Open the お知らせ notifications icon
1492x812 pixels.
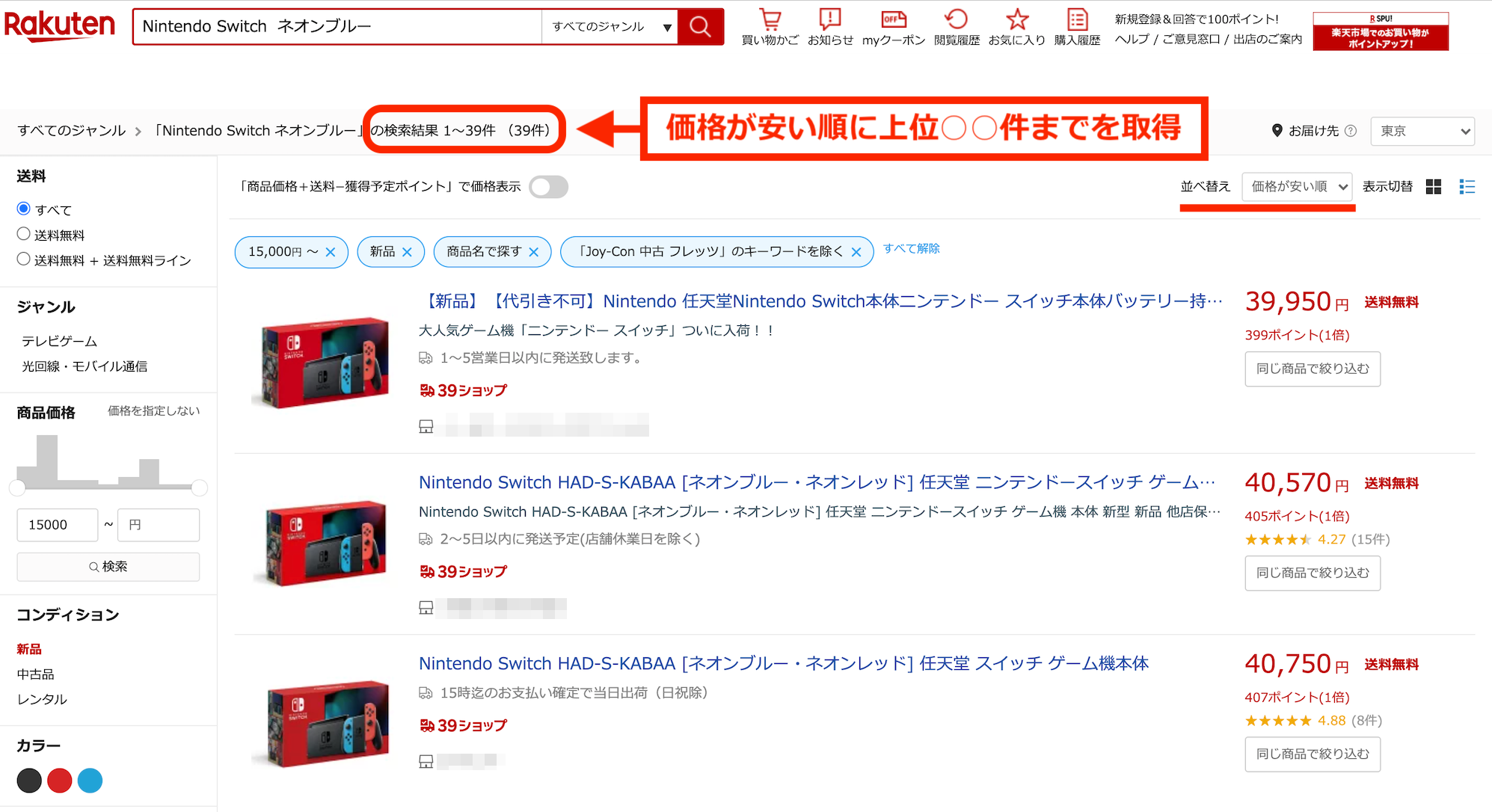tap(829, 20)
